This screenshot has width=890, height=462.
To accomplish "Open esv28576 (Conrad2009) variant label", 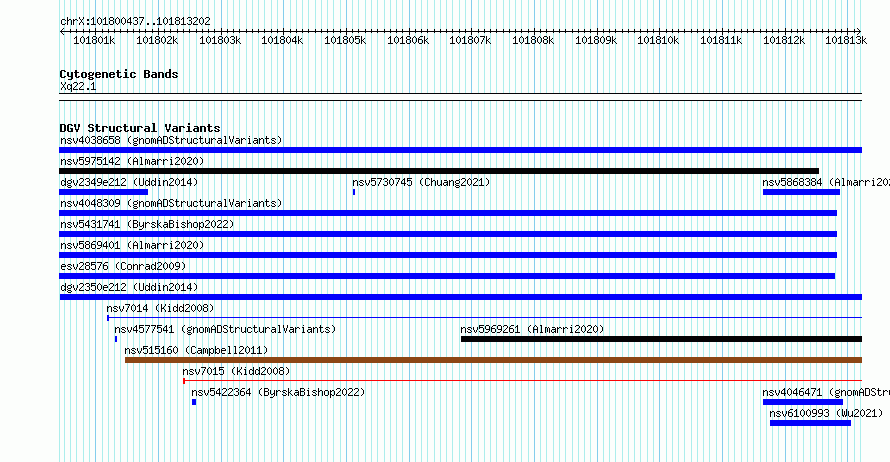I will [x=123, y=266].
